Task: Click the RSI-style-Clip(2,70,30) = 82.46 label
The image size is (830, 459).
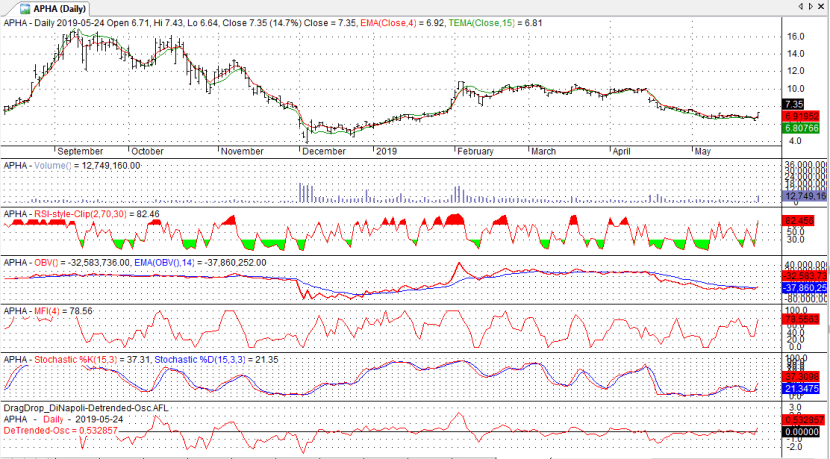Action: pos(97,214)
